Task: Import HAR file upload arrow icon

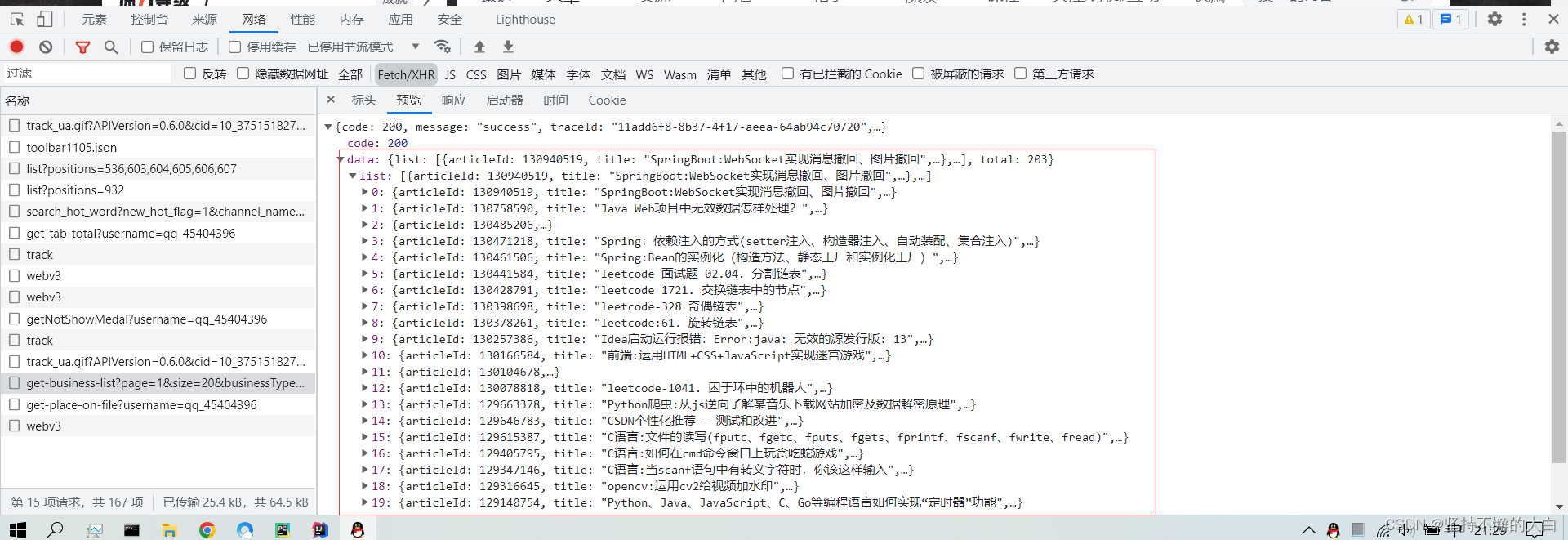Action: tap(479, 47)
